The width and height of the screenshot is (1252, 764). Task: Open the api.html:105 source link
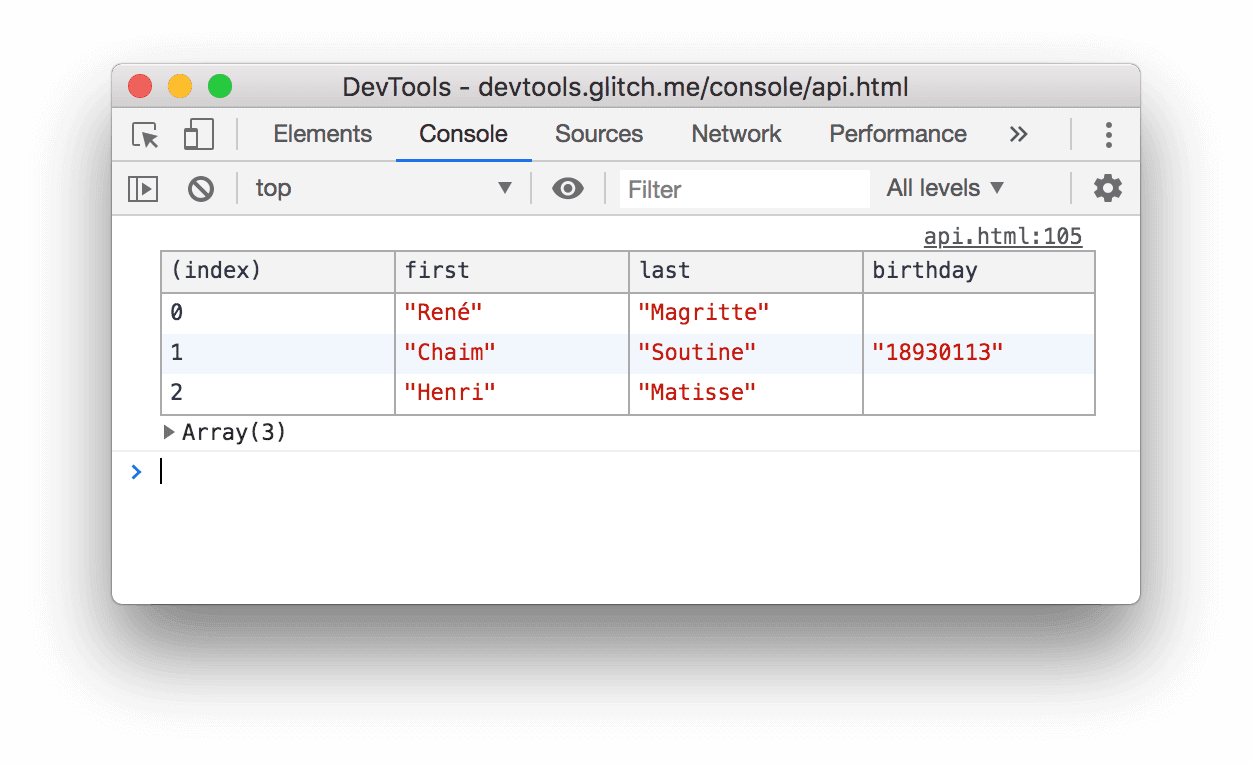1003,236
